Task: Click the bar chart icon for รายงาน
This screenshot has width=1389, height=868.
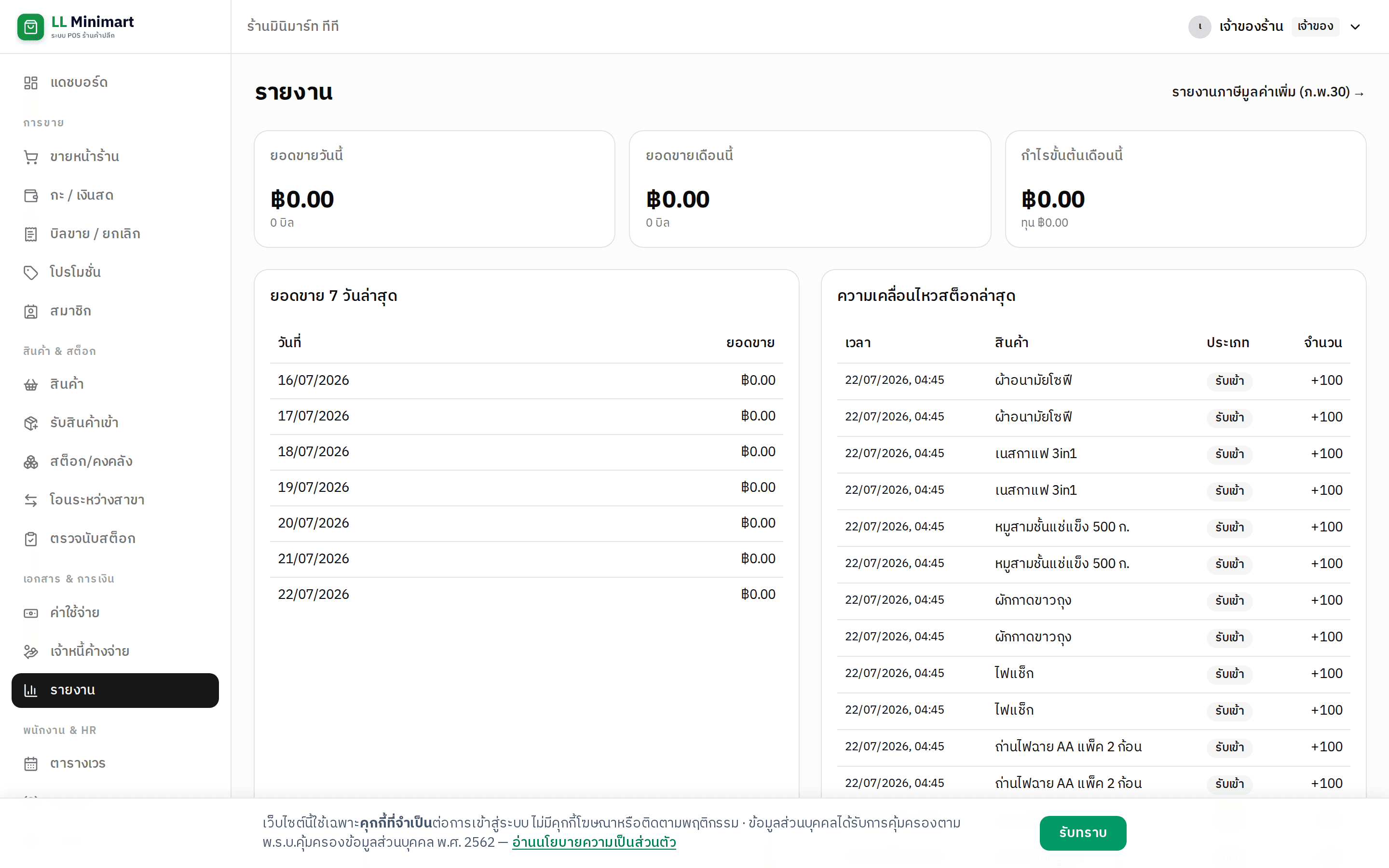Action: pyautogui.click(x=31, y=690)
